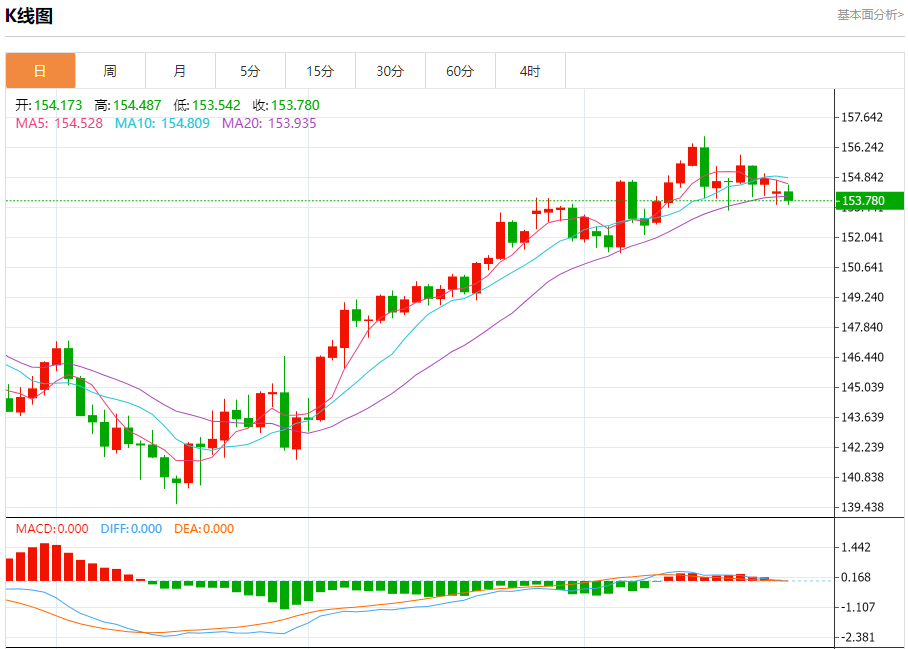Open the 15分 interval tab

point(320,71)
